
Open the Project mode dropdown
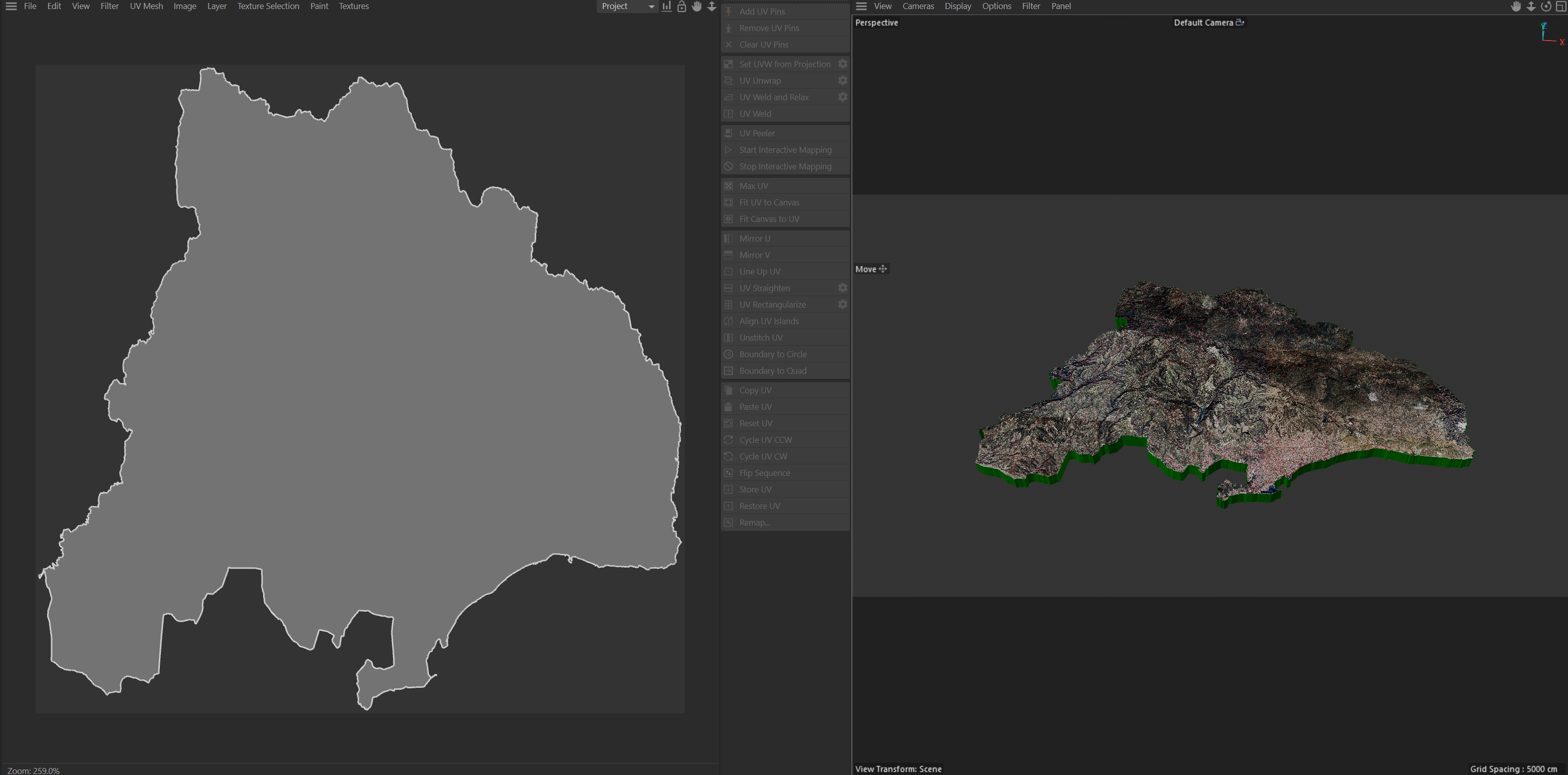pyautogui.click(x=627, y=6)
